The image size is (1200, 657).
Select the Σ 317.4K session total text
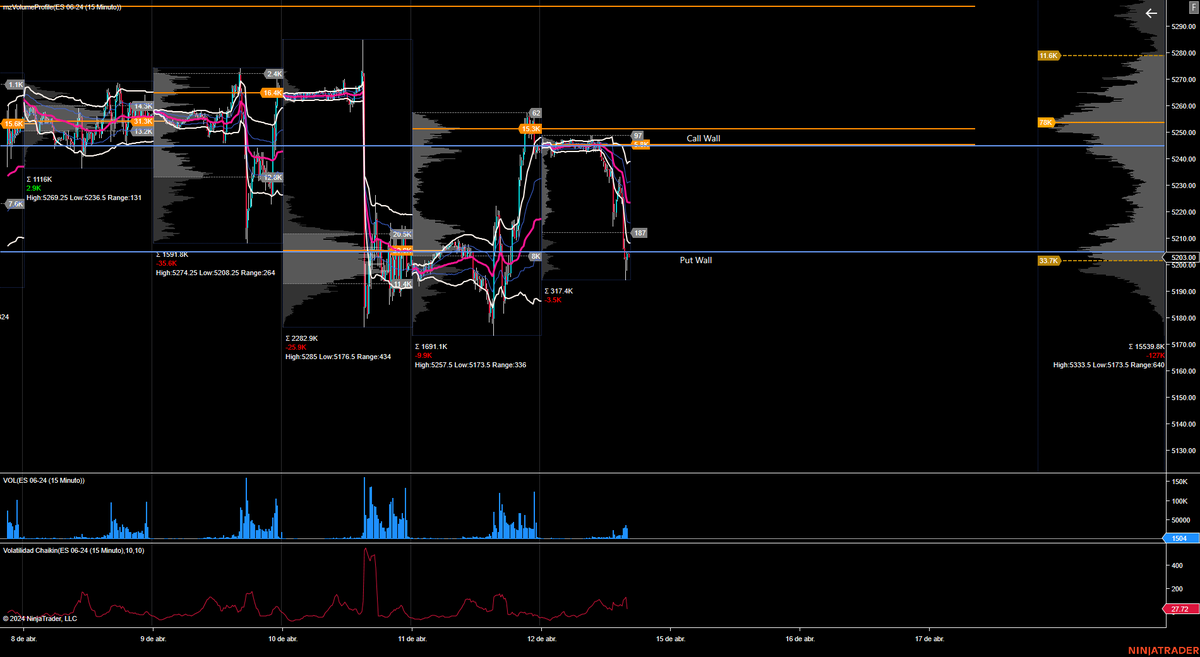pos(559,291)
